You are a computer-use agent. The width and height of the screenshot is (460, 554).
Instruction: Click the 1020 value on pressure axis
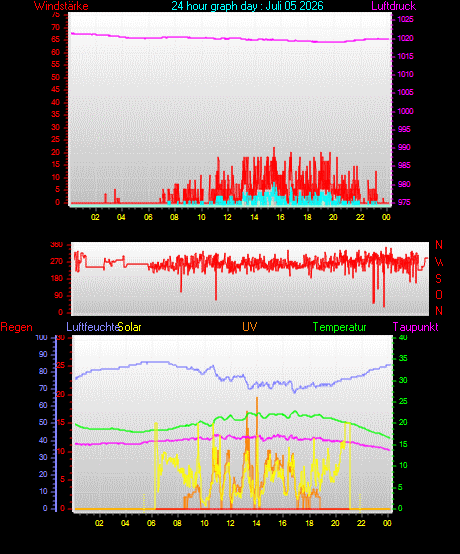click(x=406, y=38)
